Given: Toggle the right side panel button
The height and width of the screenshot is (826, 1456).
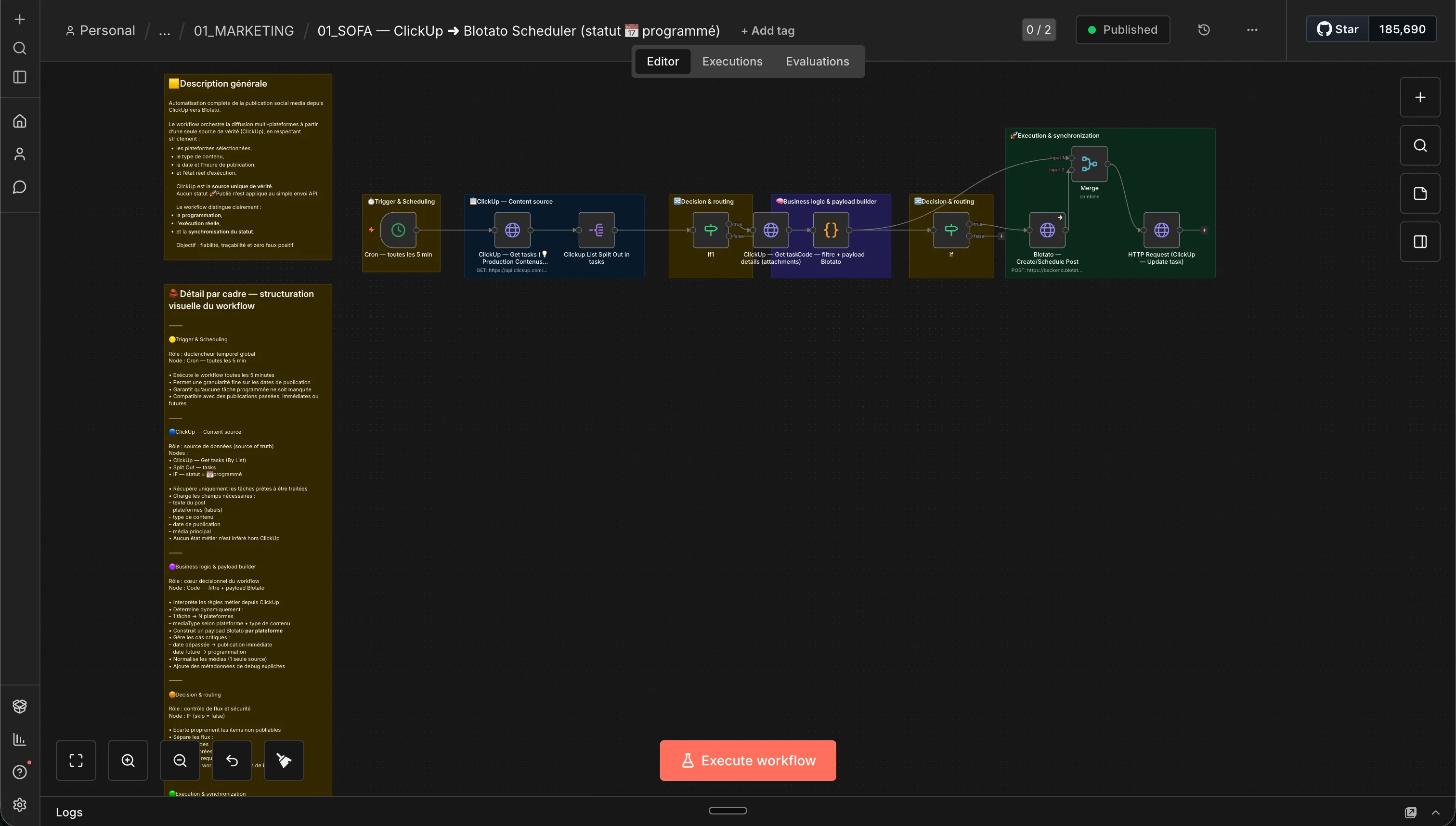Looking at the screenshot, I should click(1420, 242).
